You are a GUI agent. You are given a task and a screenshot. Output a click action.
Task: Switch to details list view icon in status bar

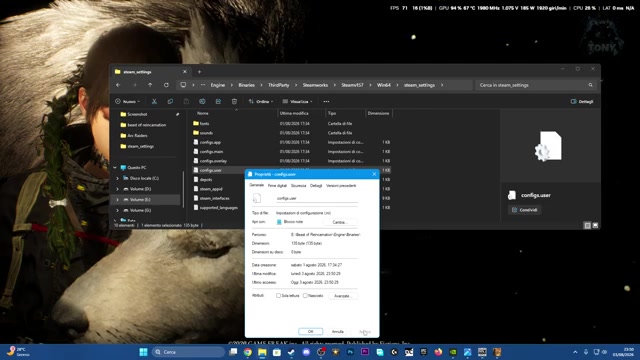587,225
